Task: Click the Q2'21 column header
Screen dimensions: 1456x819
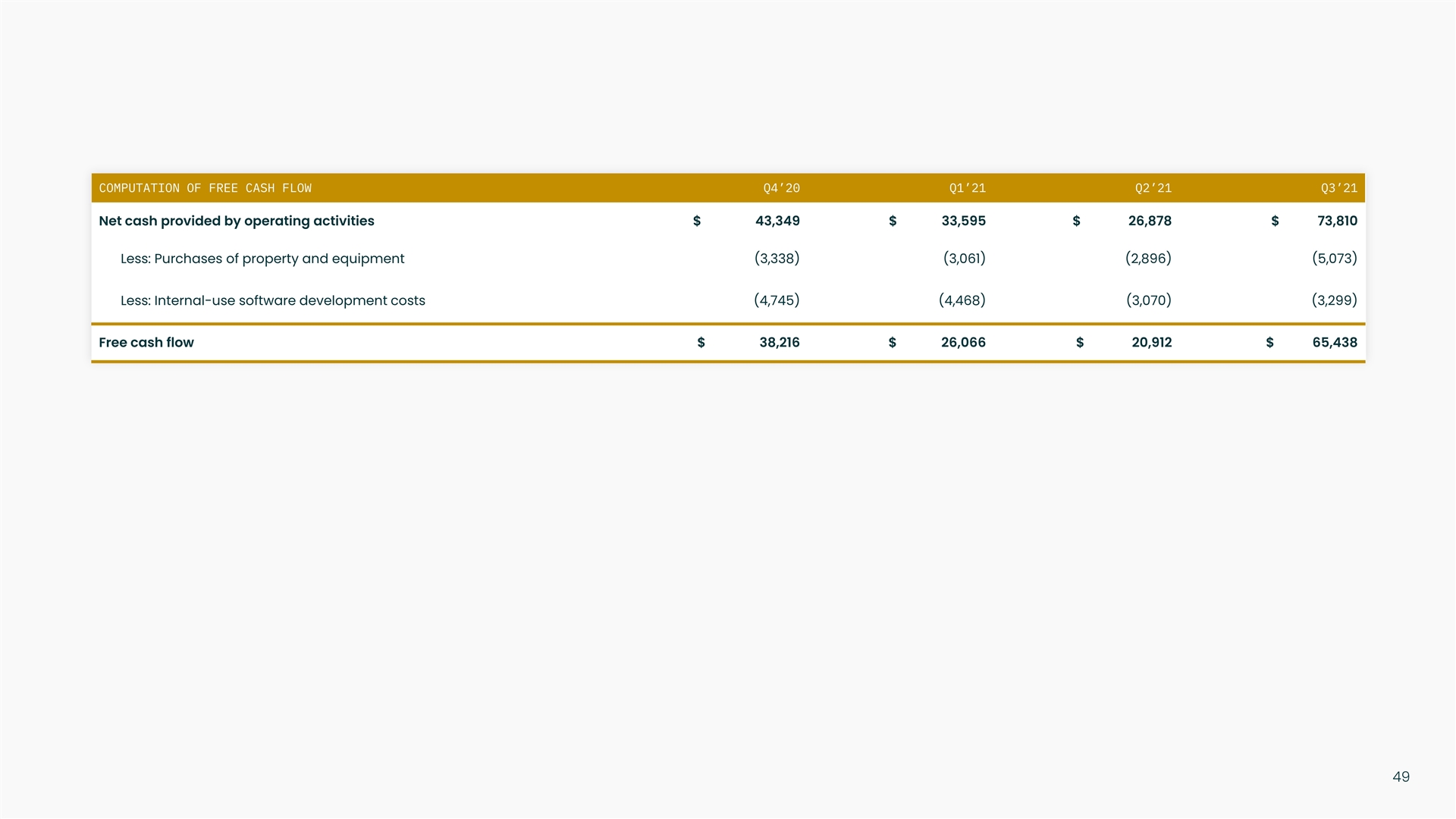Action: point(1153,188)
